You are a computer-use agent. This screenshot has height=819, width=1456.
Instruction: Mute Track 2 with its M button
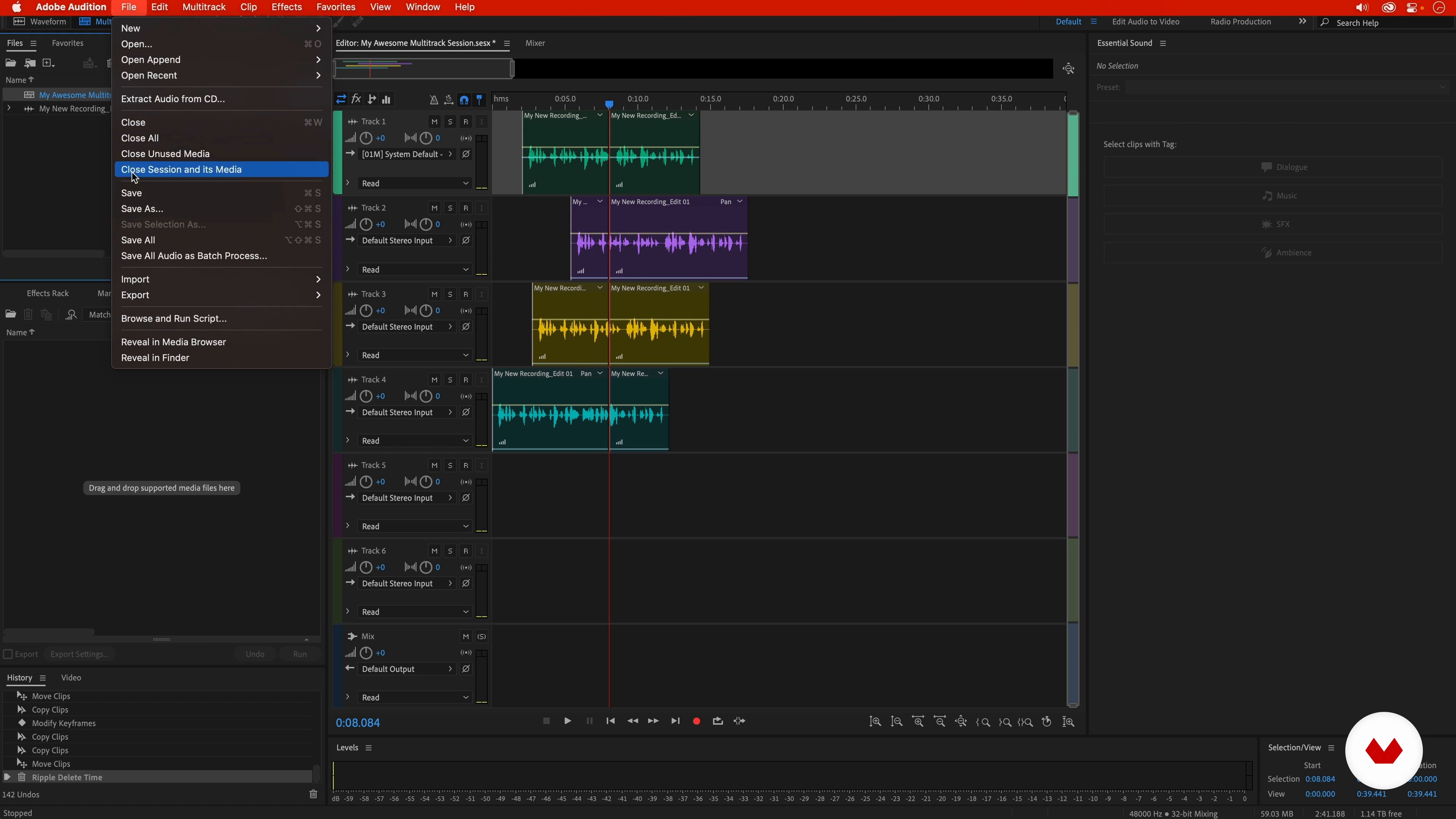coord(434,208)
